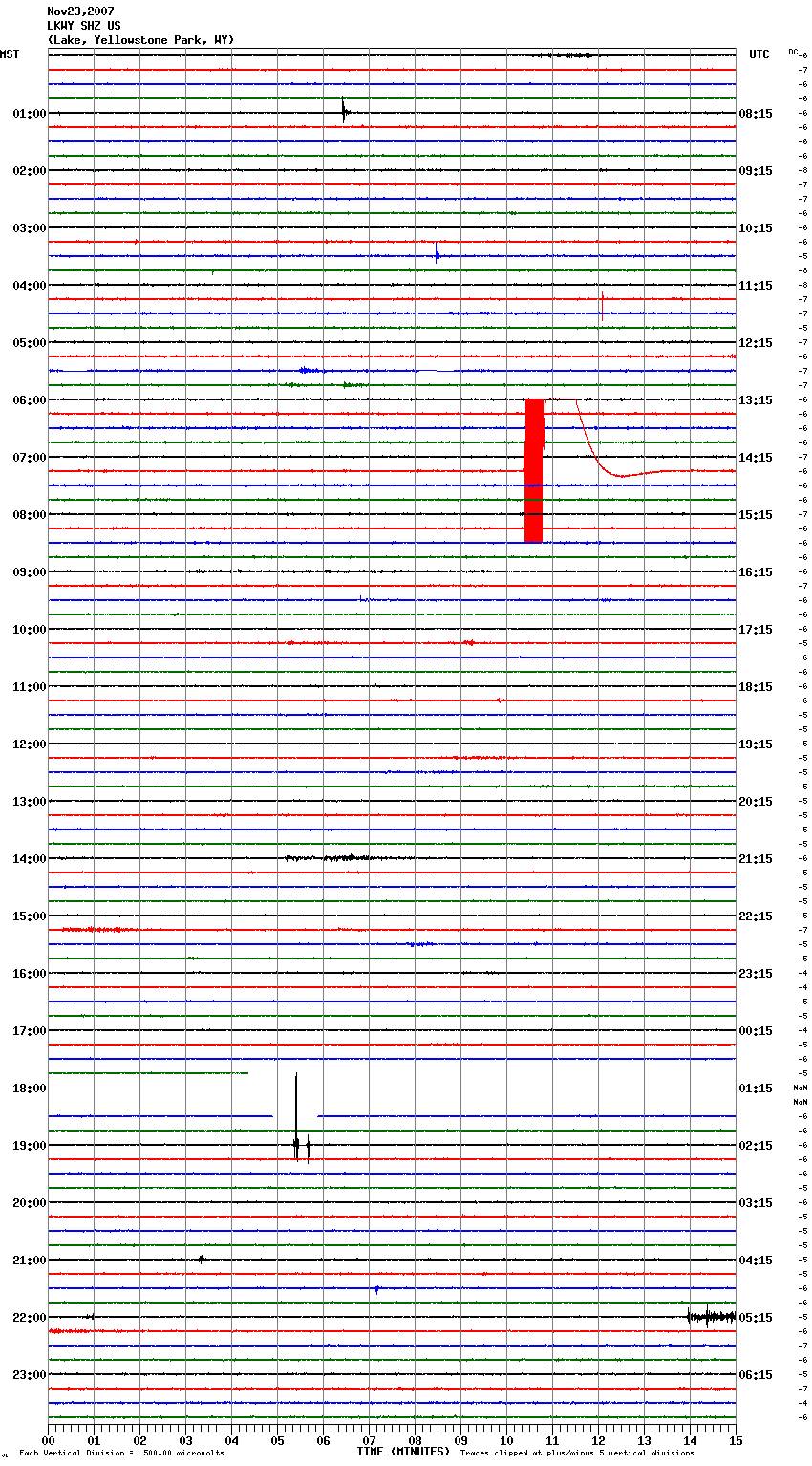The image size is (812, 1466).
Task: Click the 01:00 MST time label
Action: coord(29,114)
